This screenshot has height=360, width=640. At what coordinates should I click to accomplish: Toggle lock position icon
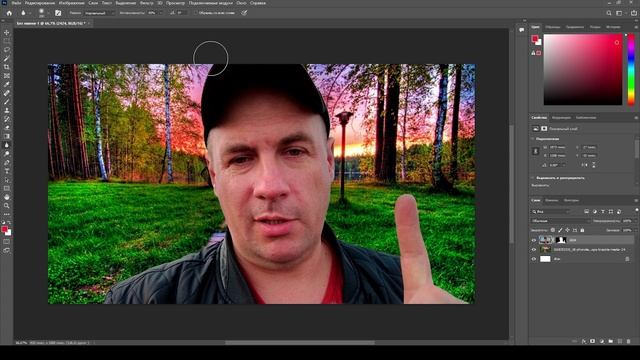pos(567,230)
